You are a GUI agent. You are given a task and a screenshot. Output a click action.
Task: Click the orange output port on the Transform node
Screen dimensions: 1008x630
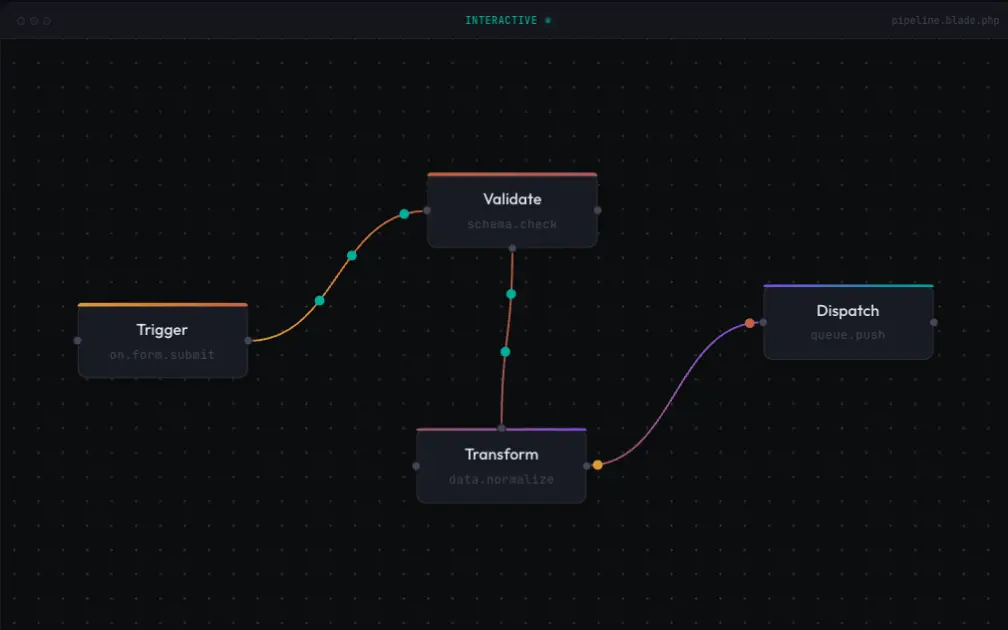[x=597, y=465]
